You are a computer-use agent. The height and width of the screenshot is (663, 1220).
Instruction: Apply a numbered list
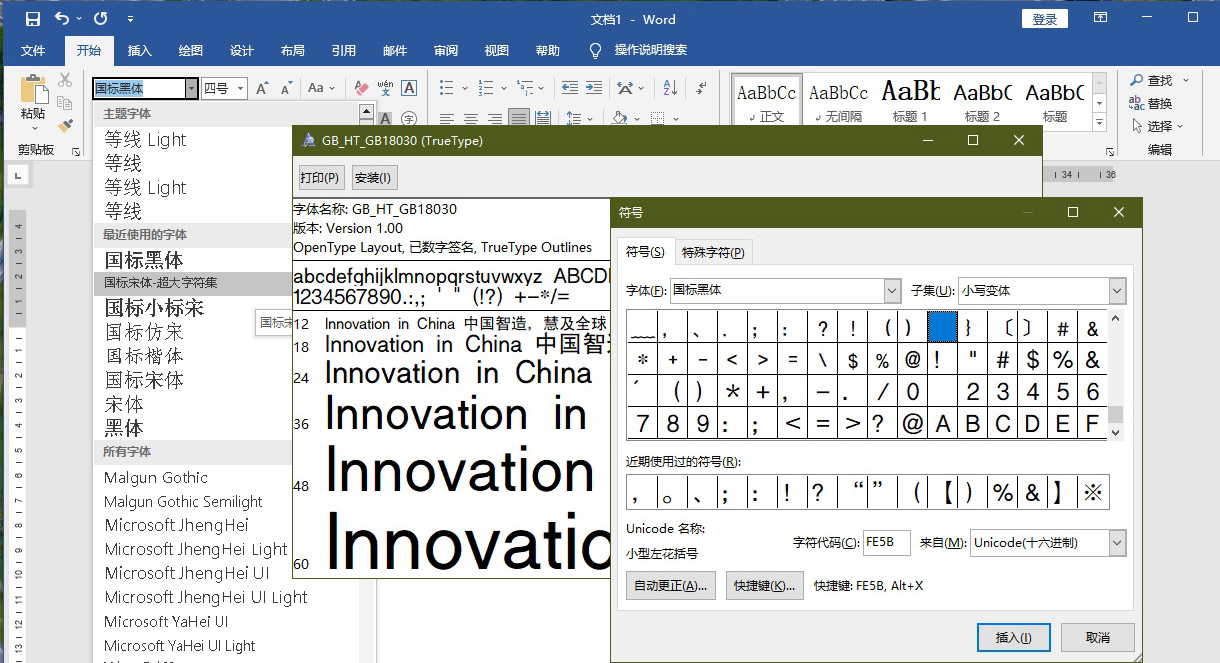tap(486, 88)
